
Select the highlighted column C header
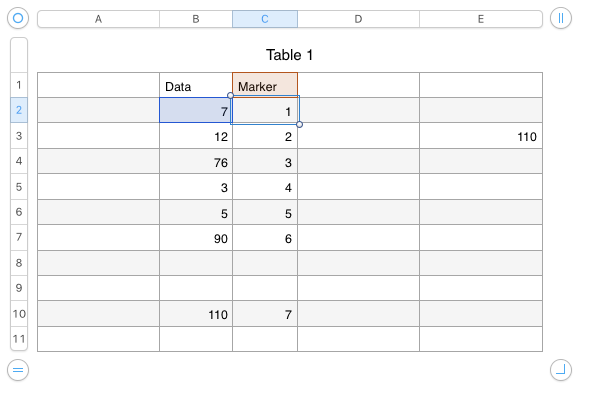pos(265,19)
